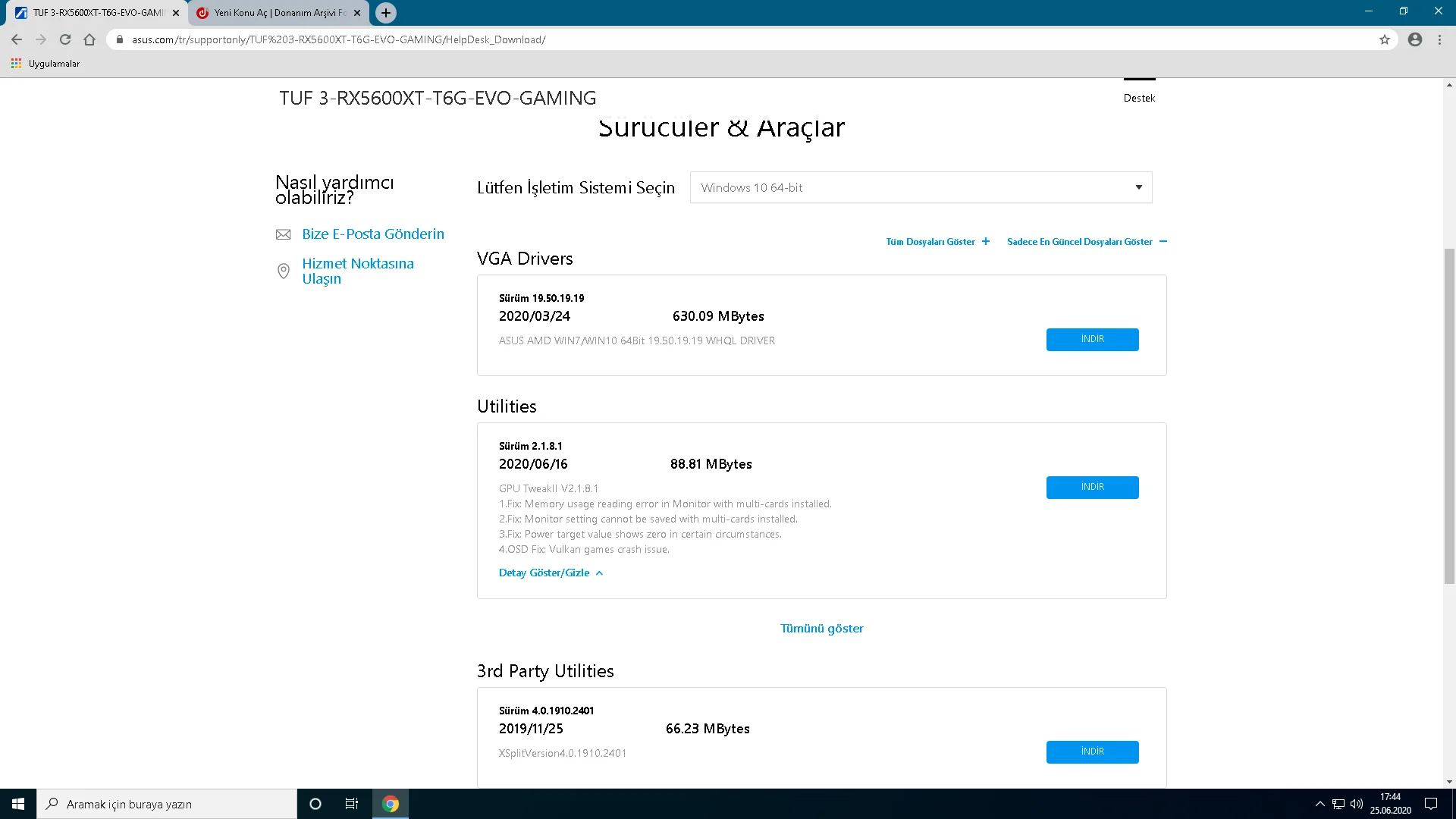Image resolution: width=1456 pixels, height=819 pixels.
Task: Bookmark page with star icon
Action: pyautogui.click(x=1385, y=39)
